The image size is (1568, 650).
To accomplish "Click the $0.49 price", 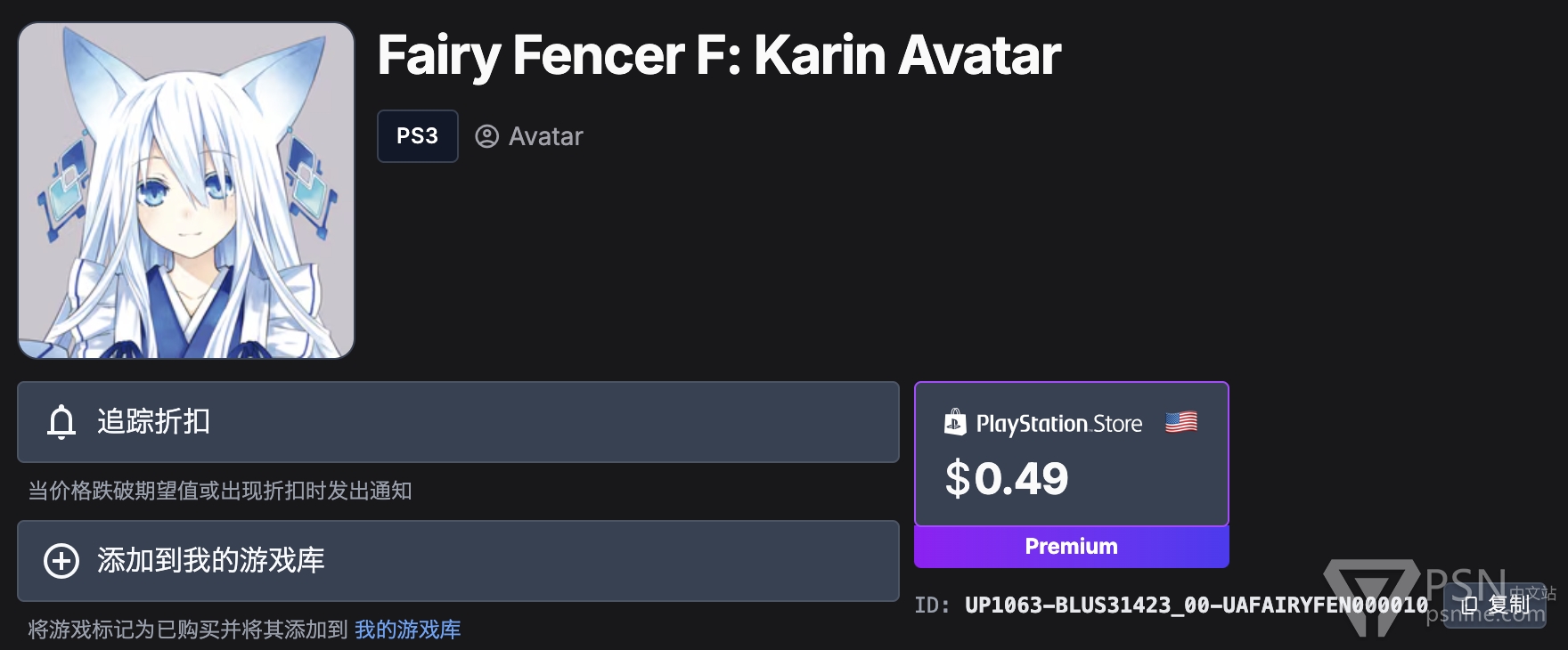I will [x=1007, y=479].
